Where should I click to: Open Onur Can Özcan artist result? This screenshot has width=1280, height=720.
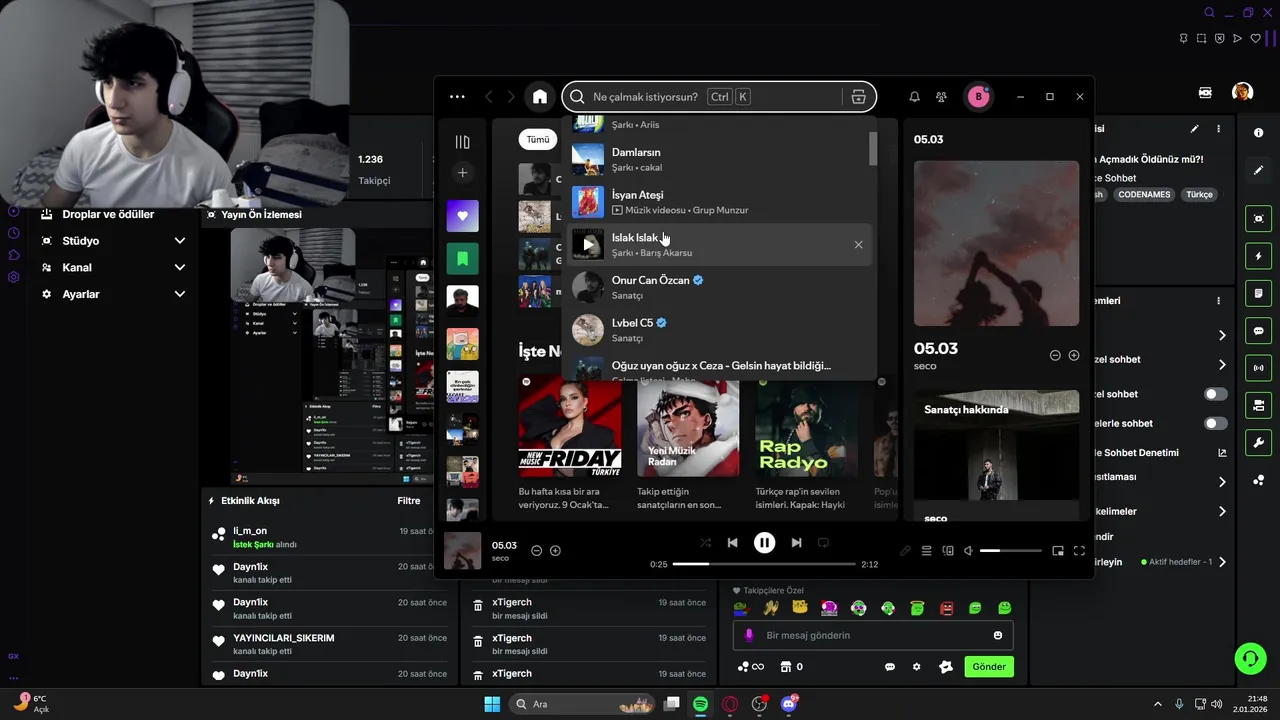pyautogui.click(x=718, y=287)
